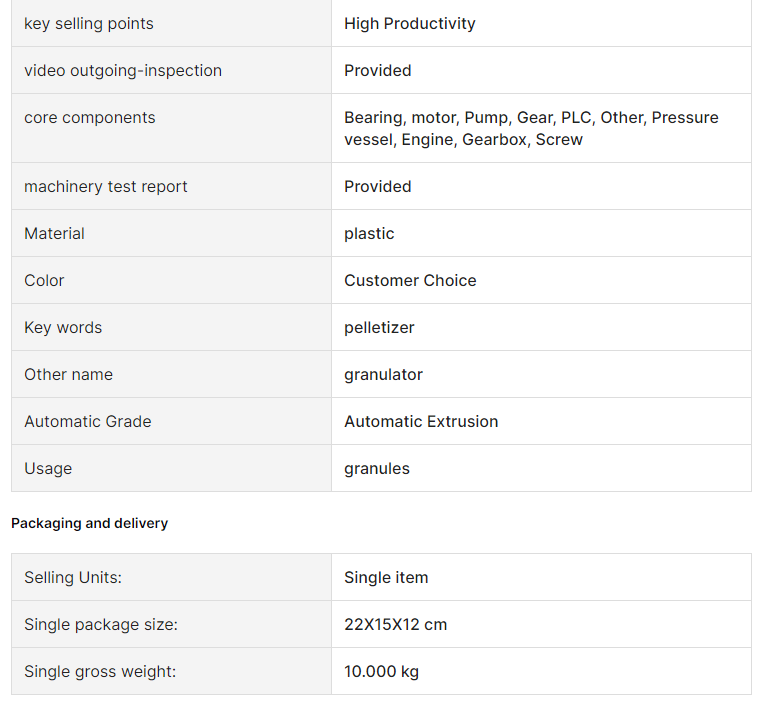The image size is (763, 708).
Task: Click the 'key selling points' label cell
Action: coord(171,23)
